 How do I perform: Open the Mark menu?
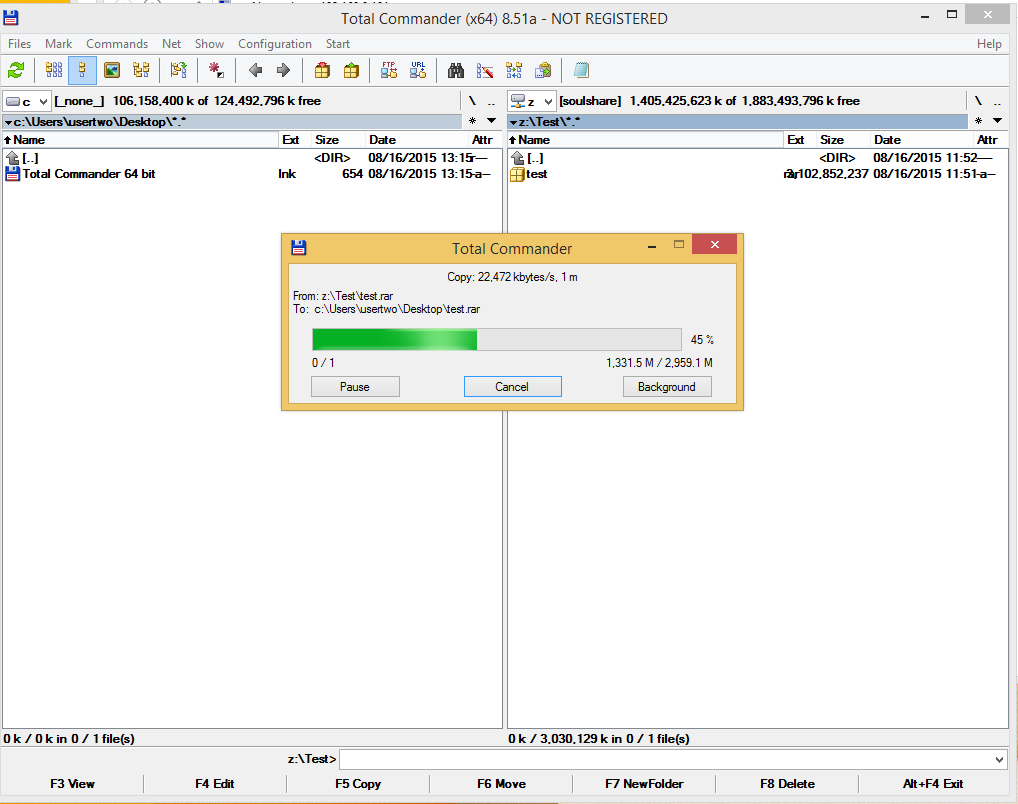pyautogui.click(x=58, y=44)
